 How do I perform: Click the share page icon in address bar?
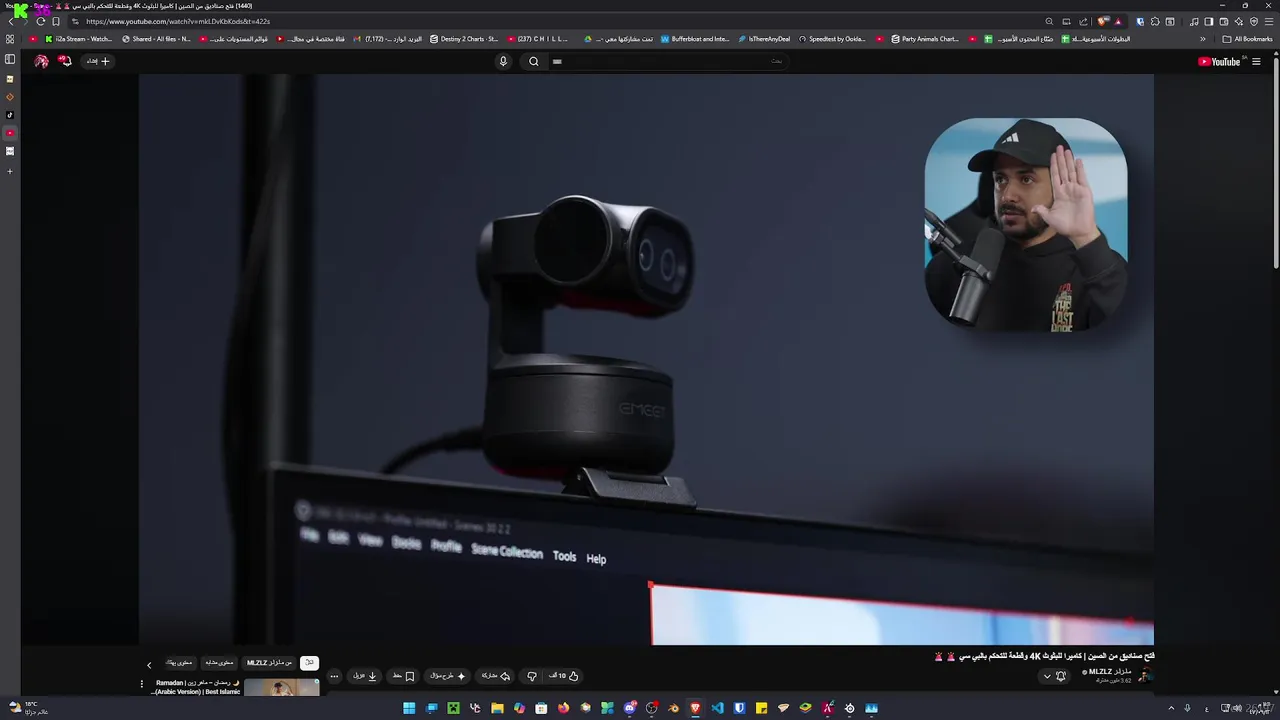[1083, 21]
